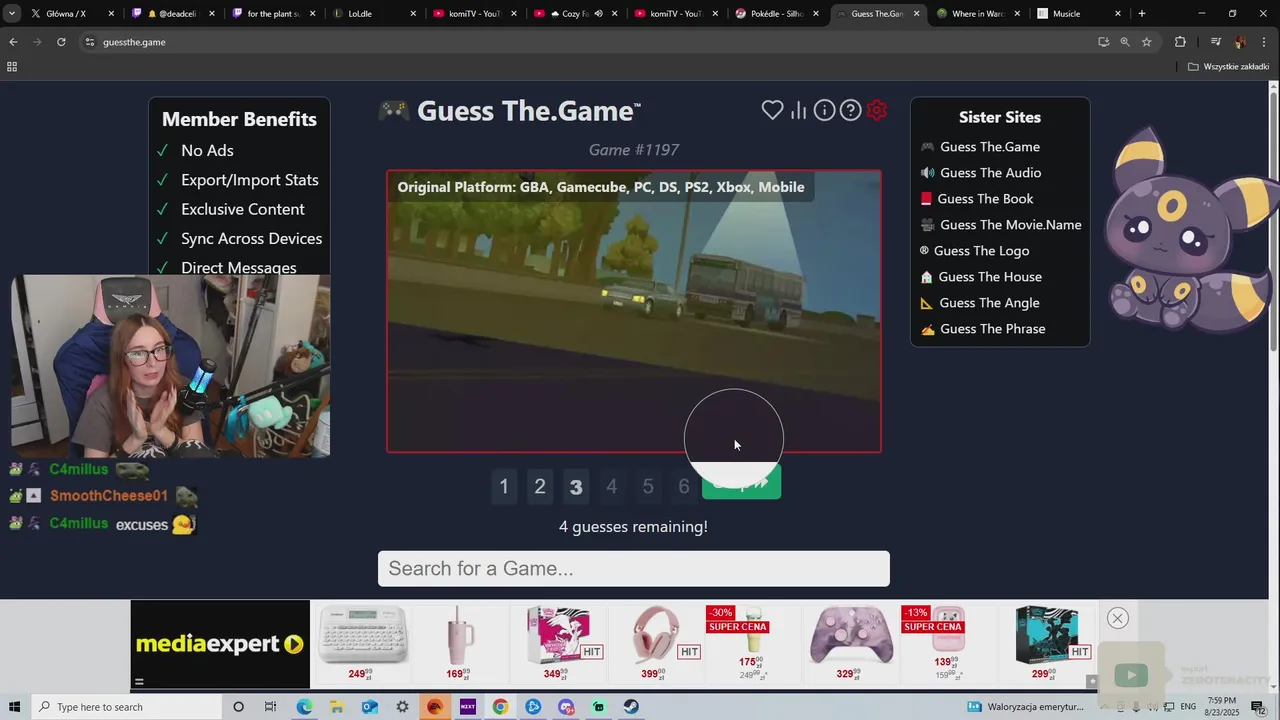
Task: Show screenshot hint number 2
Action: [x=540, y=487]
